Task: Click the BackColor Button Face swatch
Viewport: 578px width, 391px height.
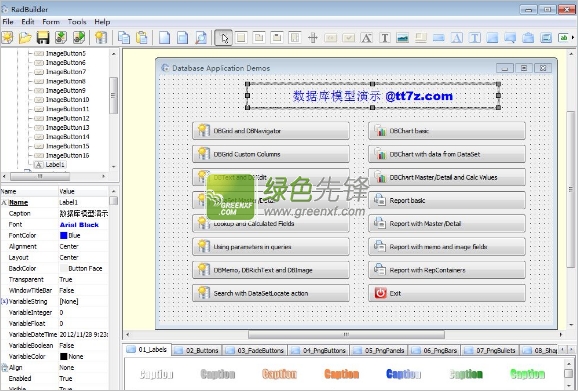Action: tap(63, 269)
